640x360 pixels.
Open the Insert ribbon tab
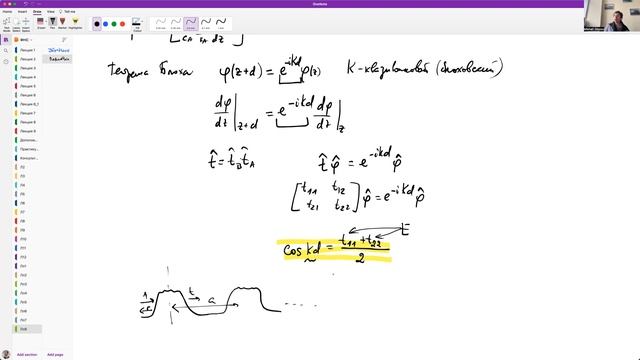(22, 11)
